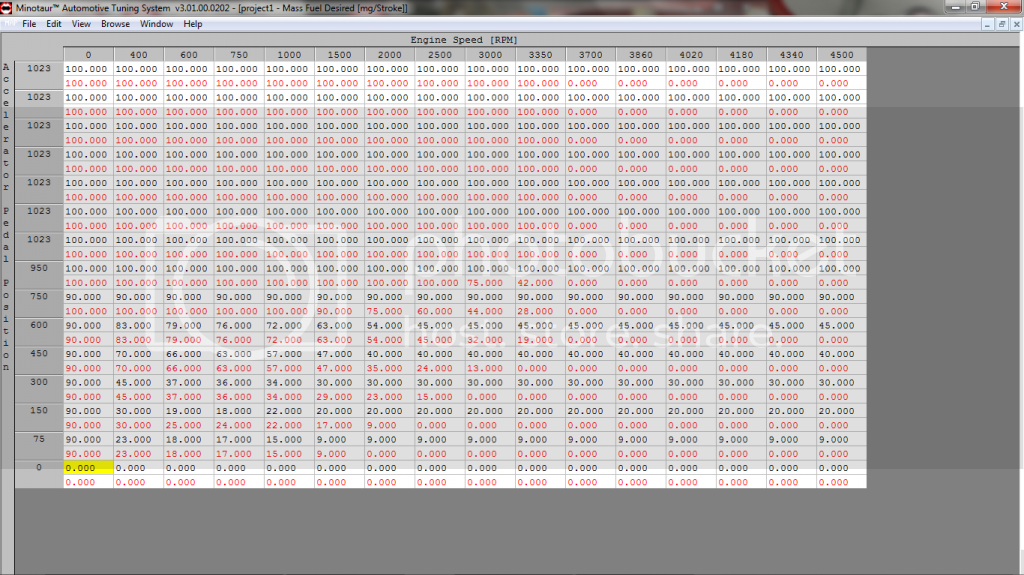Click the black 34.000 cell

289,383
